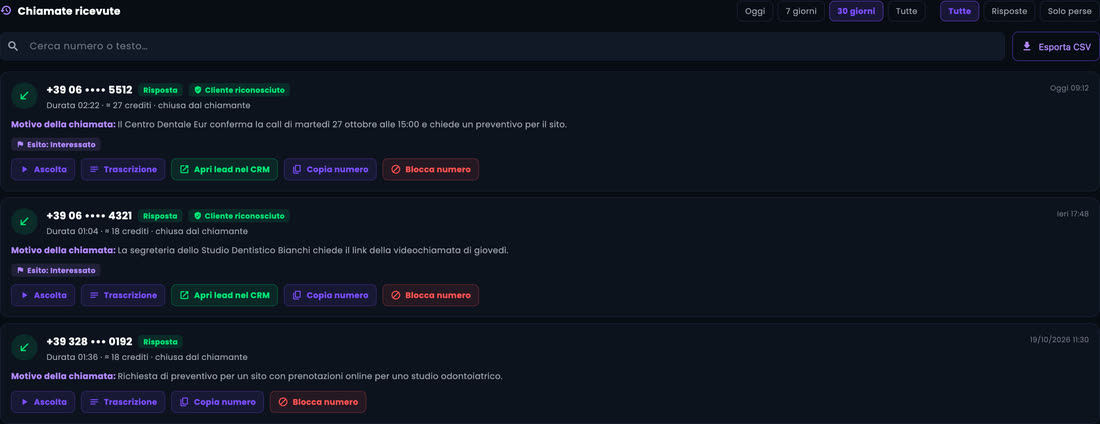Click the Risposta badge on call 5512
The height and width of the screenshot is (424, 1100).
click(x=161, y=90)
